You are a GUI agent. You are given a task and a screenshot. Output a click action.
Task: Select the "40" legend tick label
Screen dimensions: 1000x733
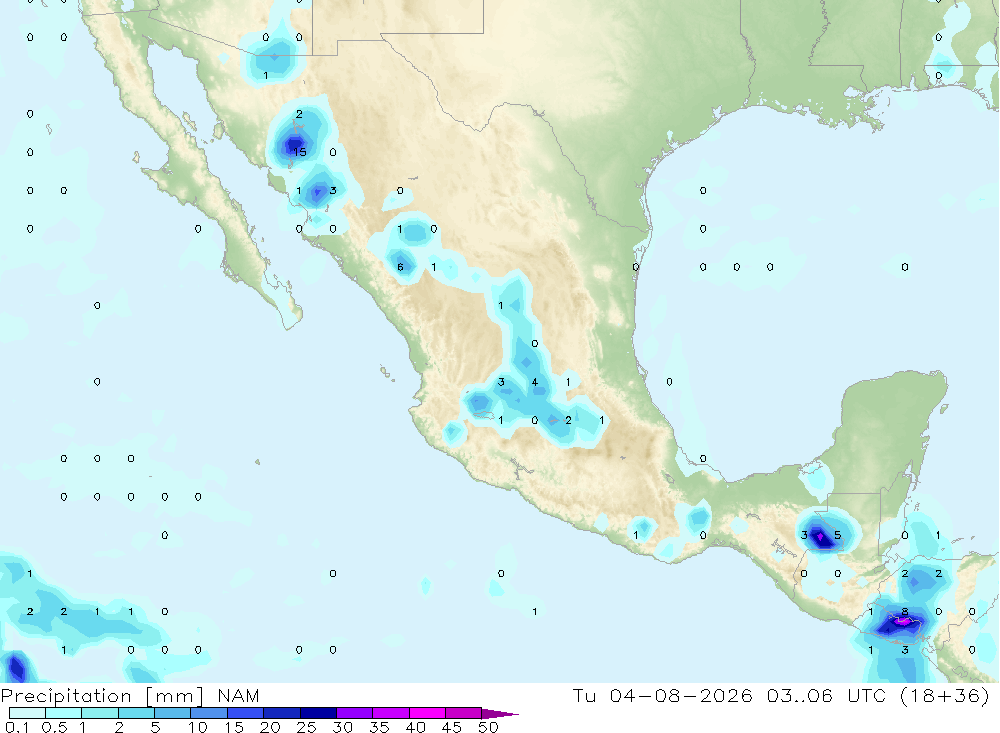click(416, 727)
